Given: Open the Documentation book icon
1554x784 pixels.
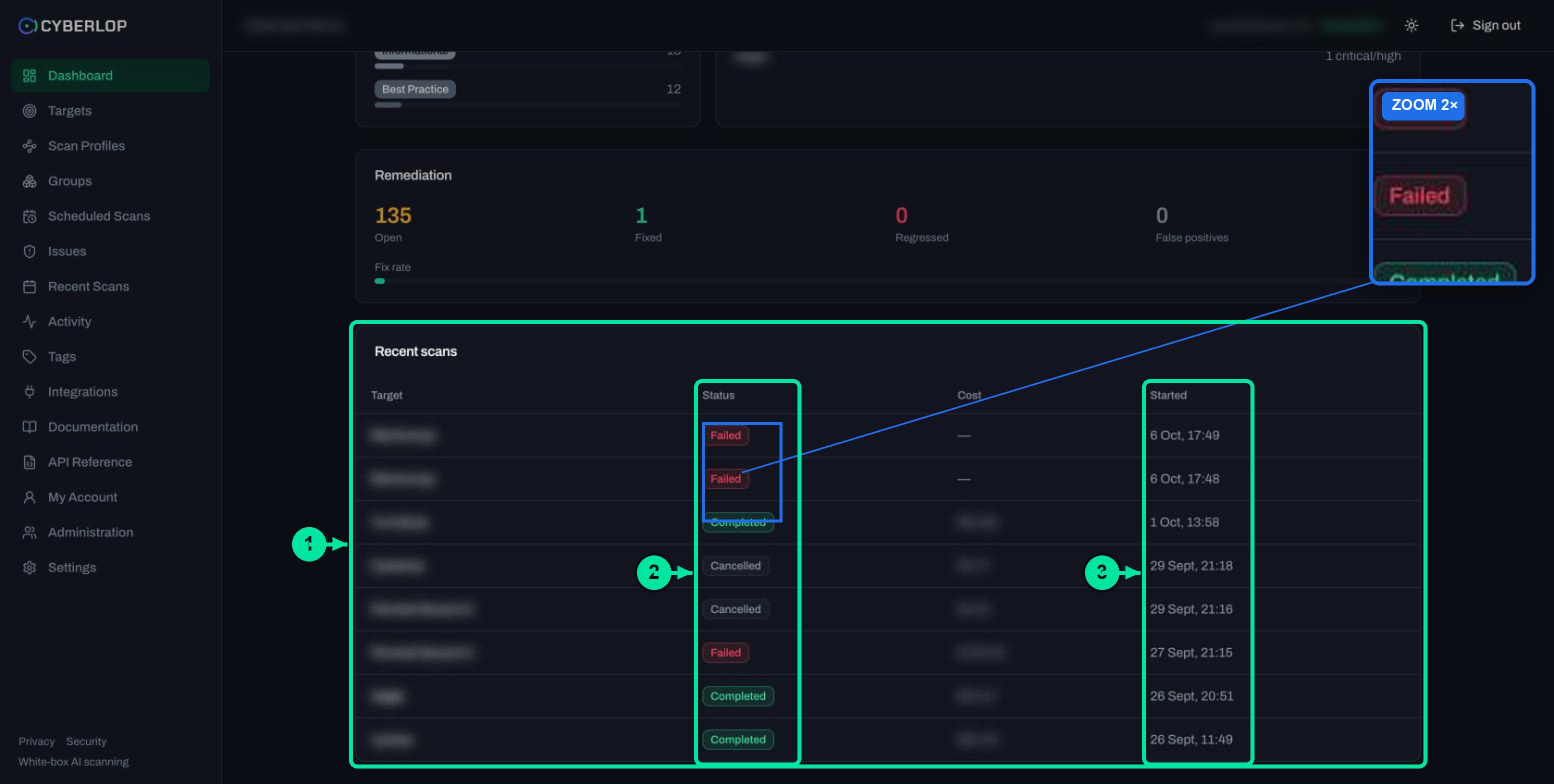Looking at the screenshot, I should click(x=29, y=426).
